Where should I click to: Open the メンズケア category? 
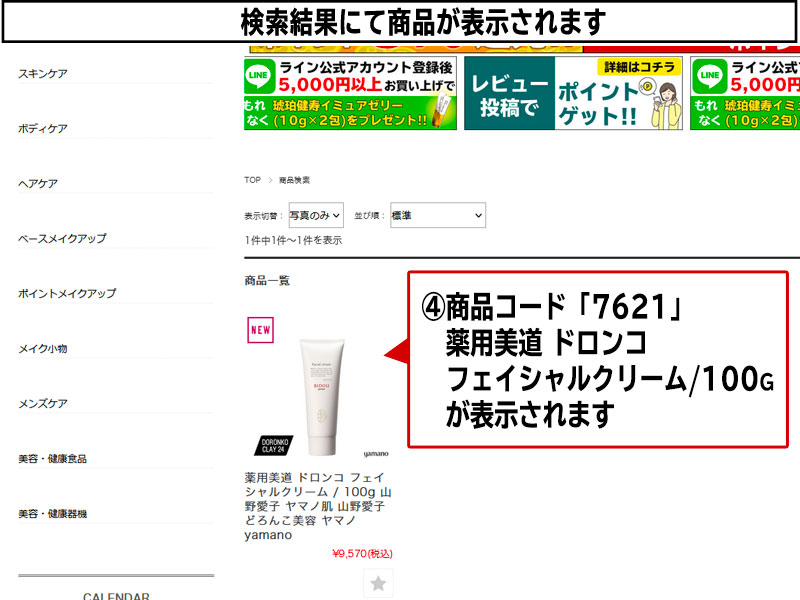43,404
